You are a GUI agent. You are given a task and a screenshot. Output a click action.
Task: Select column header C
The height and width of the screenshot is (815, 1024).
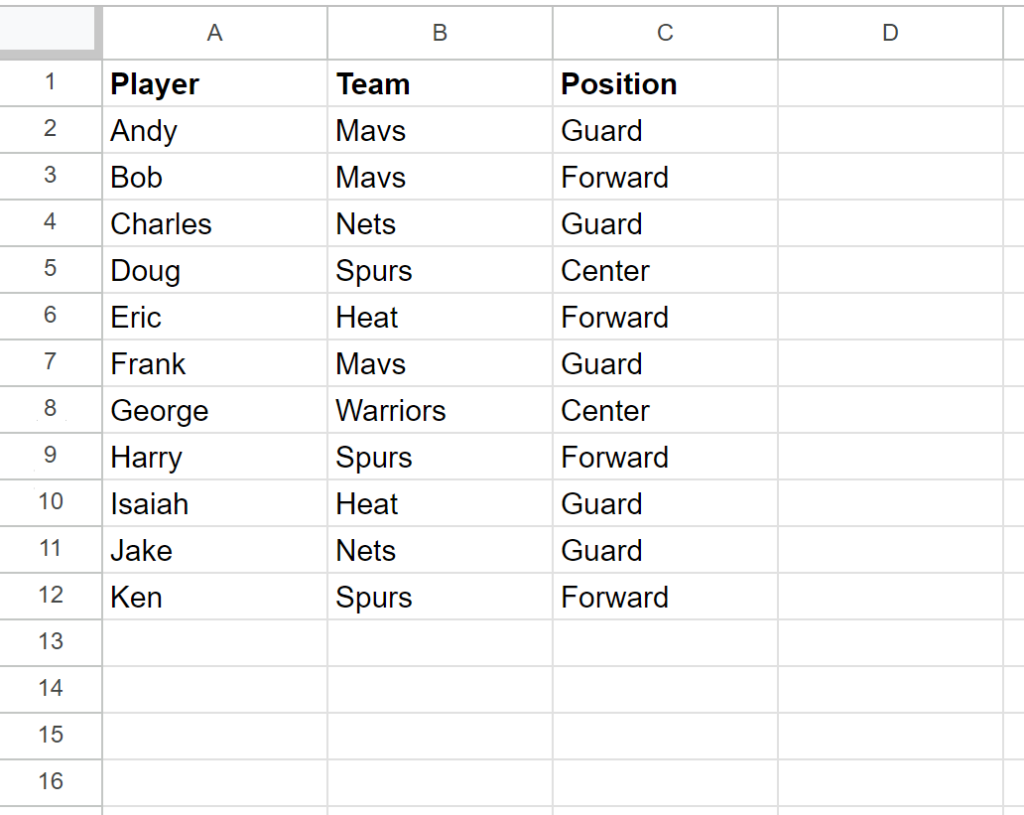[x=664, y=33]
